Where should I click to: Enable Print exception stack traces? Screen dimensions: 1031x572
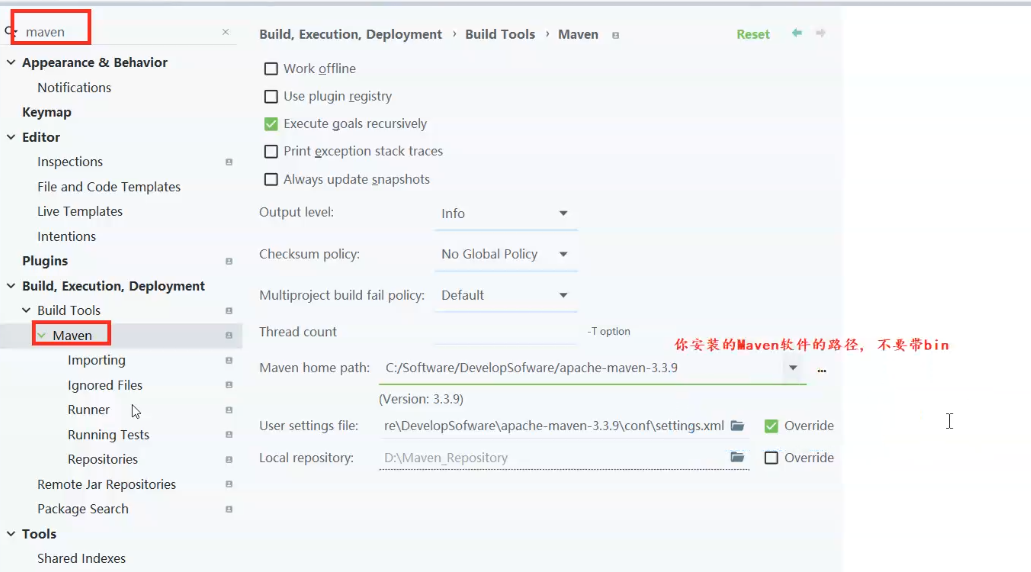point(271,151)
